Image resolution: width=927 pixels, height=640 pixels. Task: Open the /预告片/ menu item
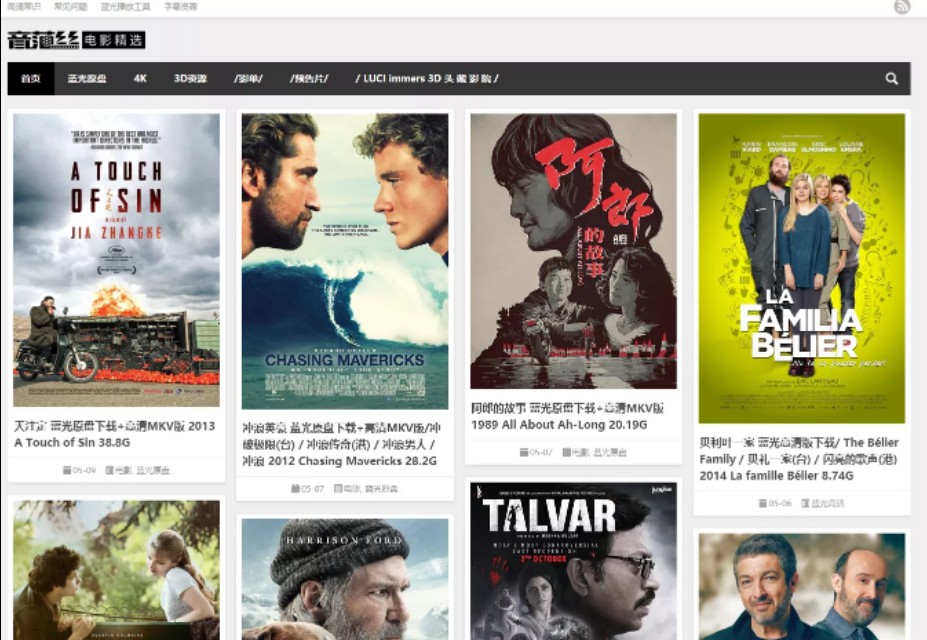point(309,79)
